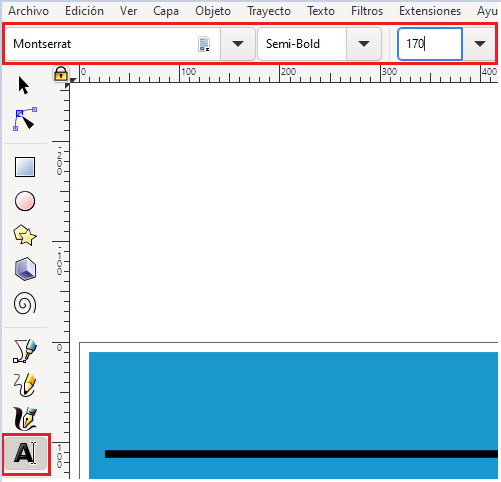The height and width of the screenshot is (482, 501).
Task: Click the black horizontal bar on canvas
Action: [x=301, y=454]
